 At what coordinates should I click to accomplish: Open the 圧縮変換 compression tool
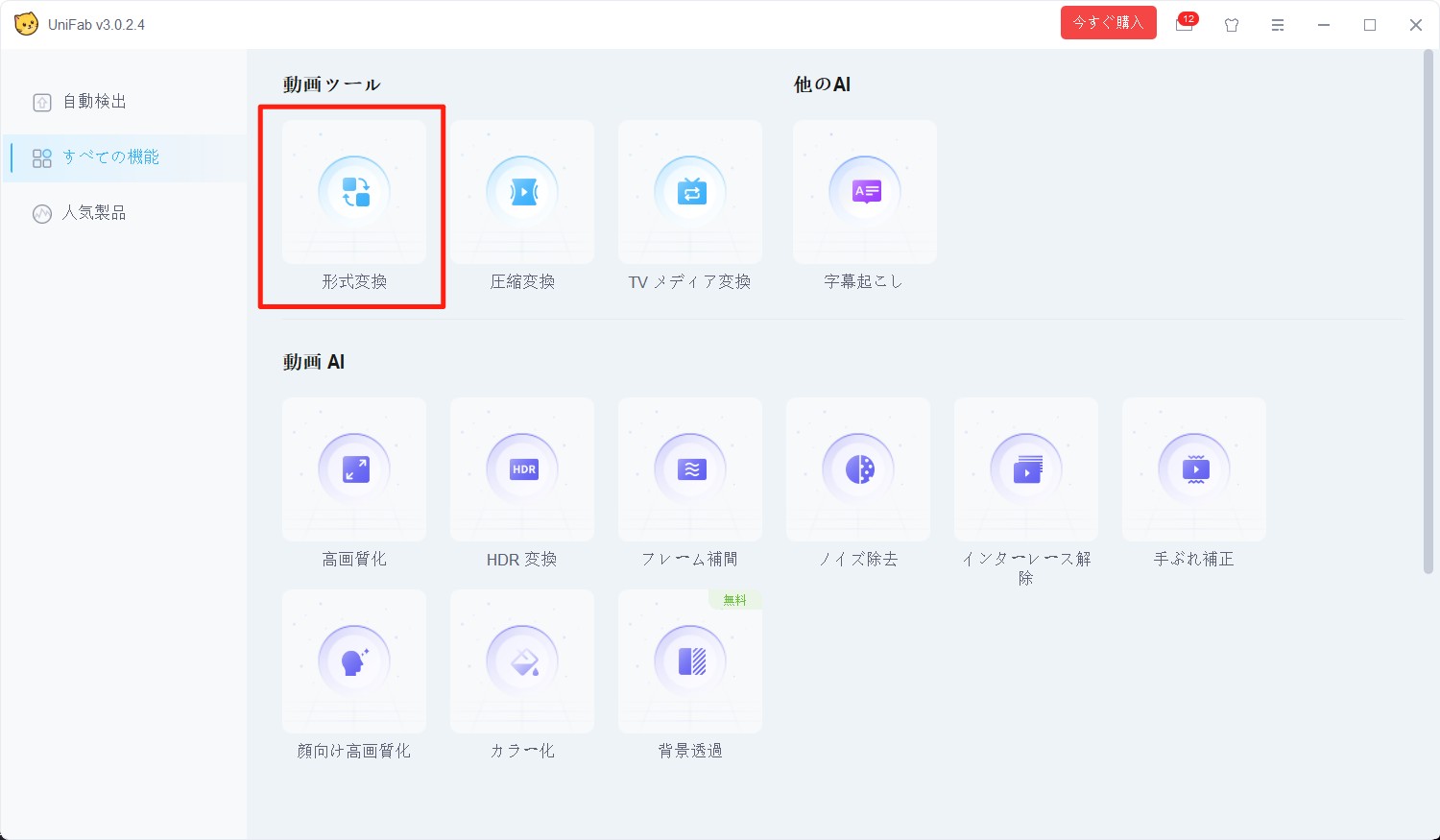coord(522,192)
